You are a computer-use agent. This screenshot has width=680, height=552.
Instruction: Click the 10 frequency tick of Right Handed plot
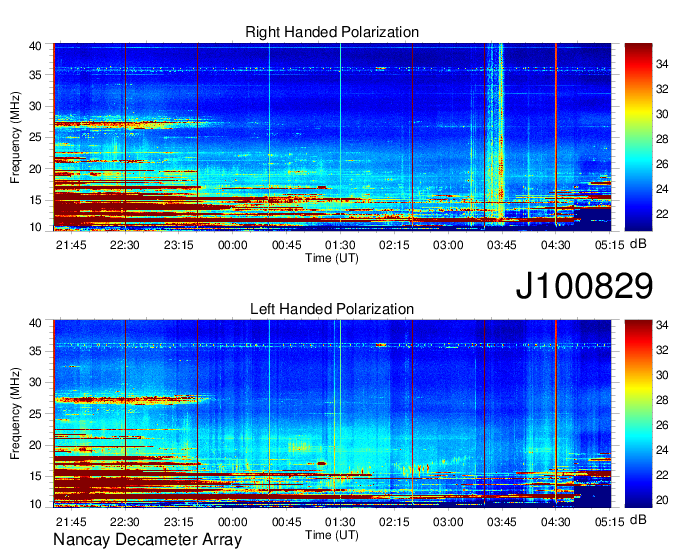(x=35, y=227)
